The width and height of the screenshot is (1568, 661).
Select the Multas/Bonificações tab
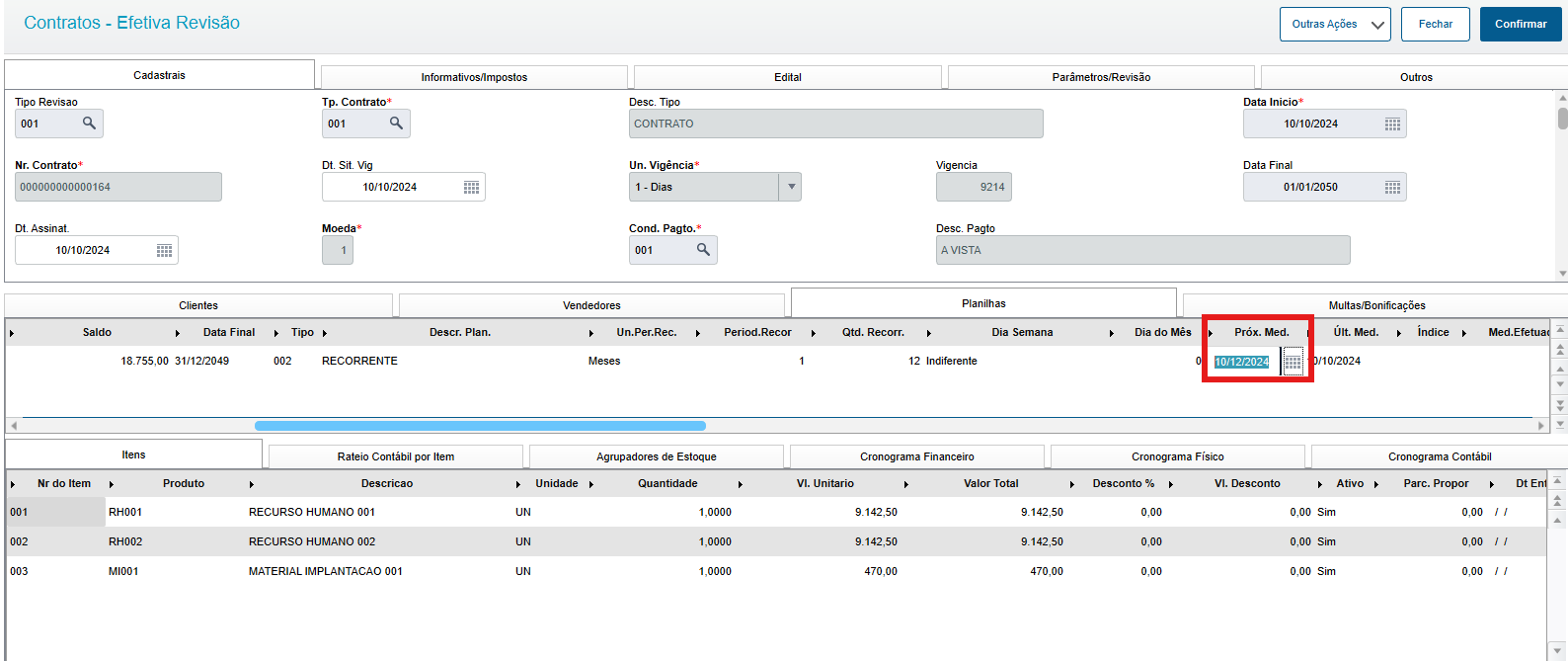tap(1376, 305)
